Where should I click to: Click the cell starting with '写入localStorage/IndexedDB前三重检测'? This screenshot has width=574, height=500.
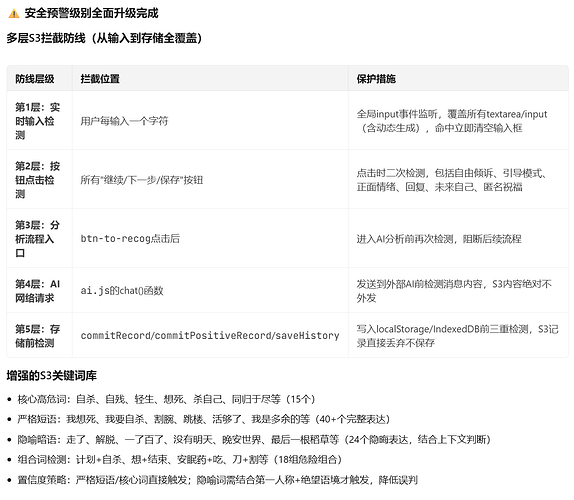(x=458, y=336)
